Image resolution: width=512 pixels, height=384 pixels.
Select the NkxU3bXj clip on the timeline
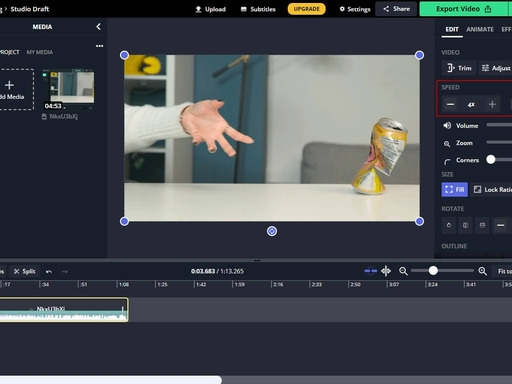pos(64,310)
